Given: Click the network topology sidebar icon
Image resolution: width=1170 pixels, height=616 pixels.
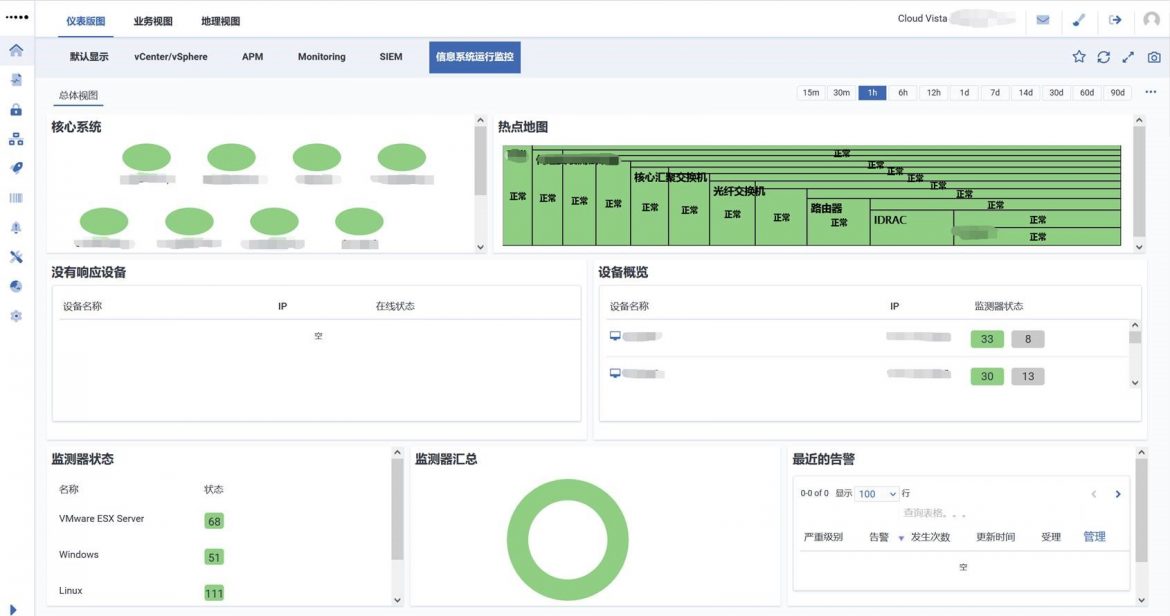Looking at the screenshot, I should 15,138.
